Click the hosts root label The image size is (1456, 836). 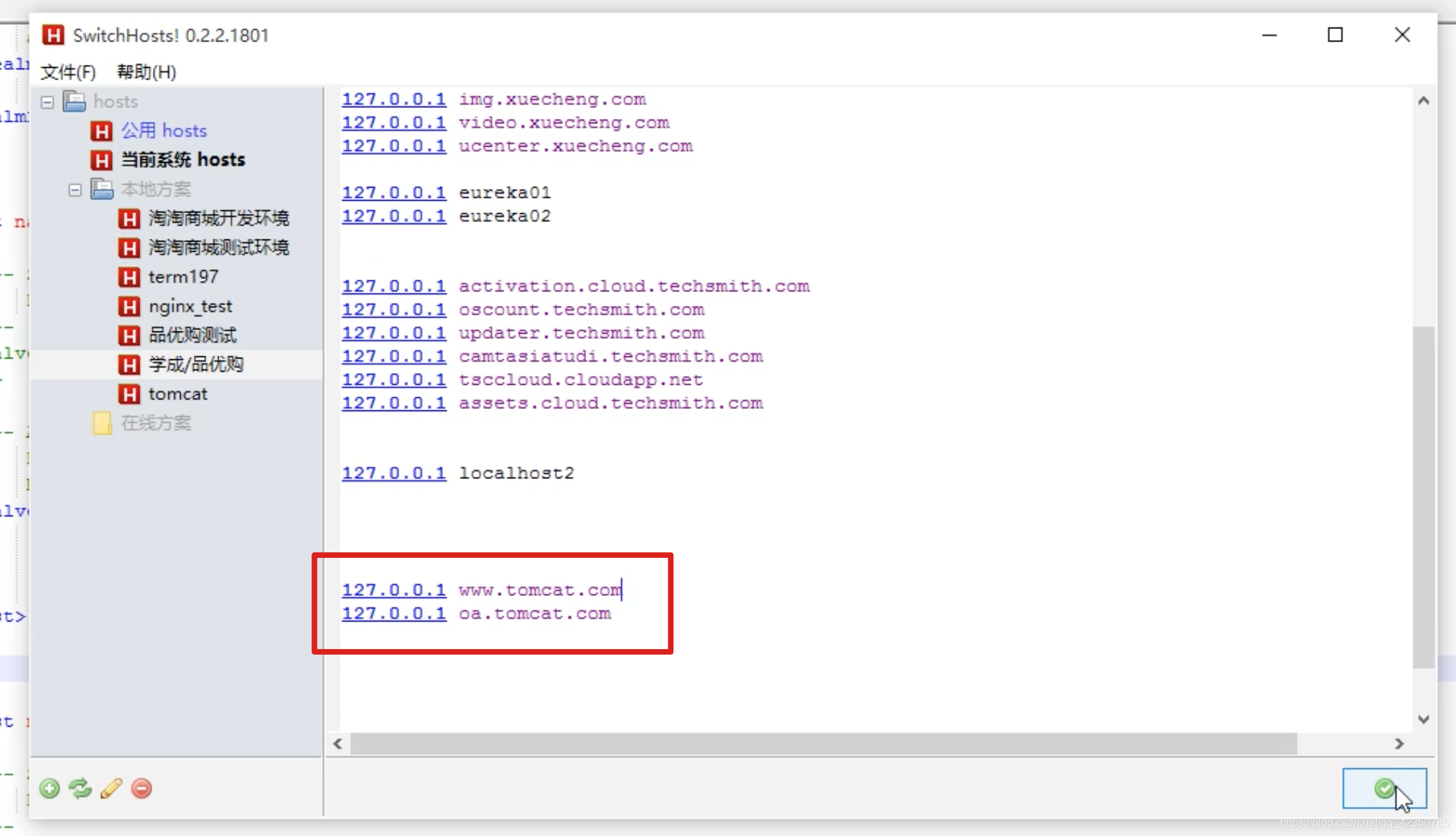116,102
